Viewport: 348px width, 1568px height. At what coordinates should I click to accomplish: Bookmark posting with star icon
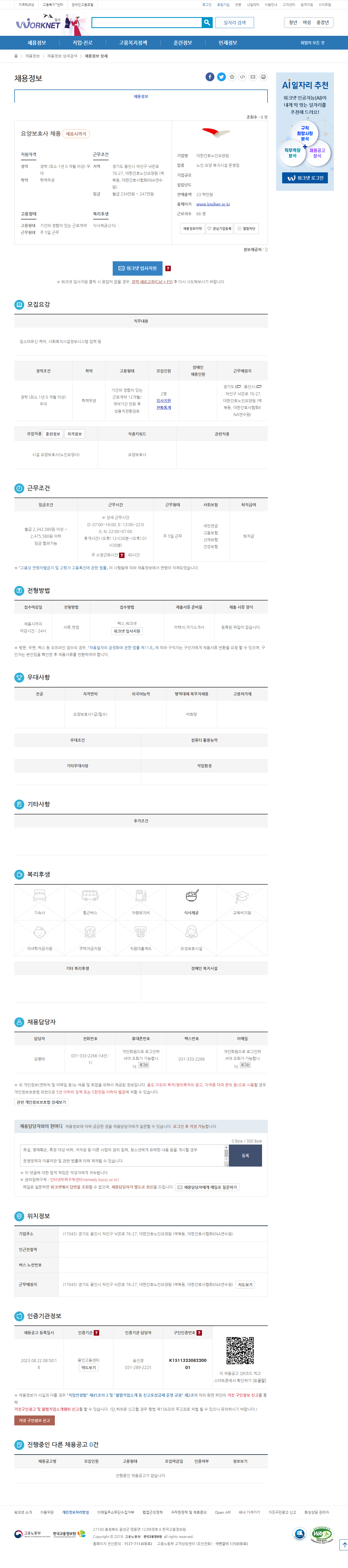pyautogui.click(x=232, y=77)
